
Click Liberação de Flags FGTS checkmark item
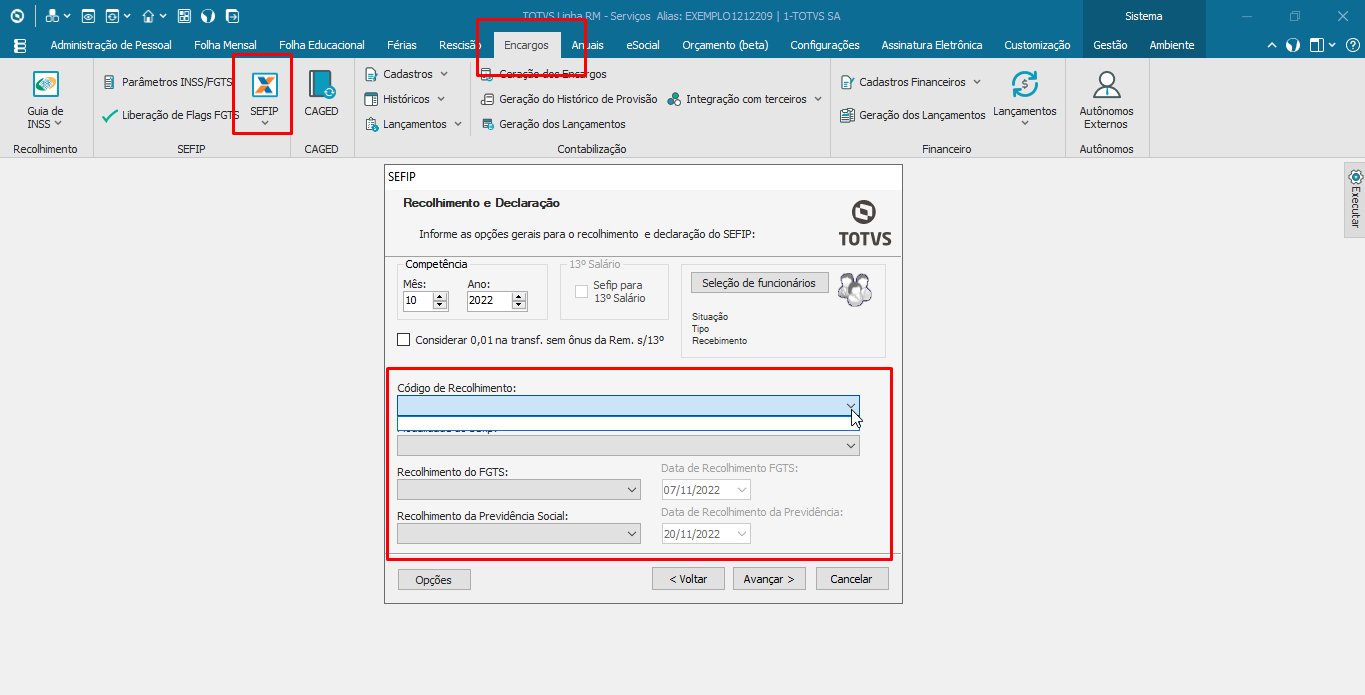click(170, 115)
